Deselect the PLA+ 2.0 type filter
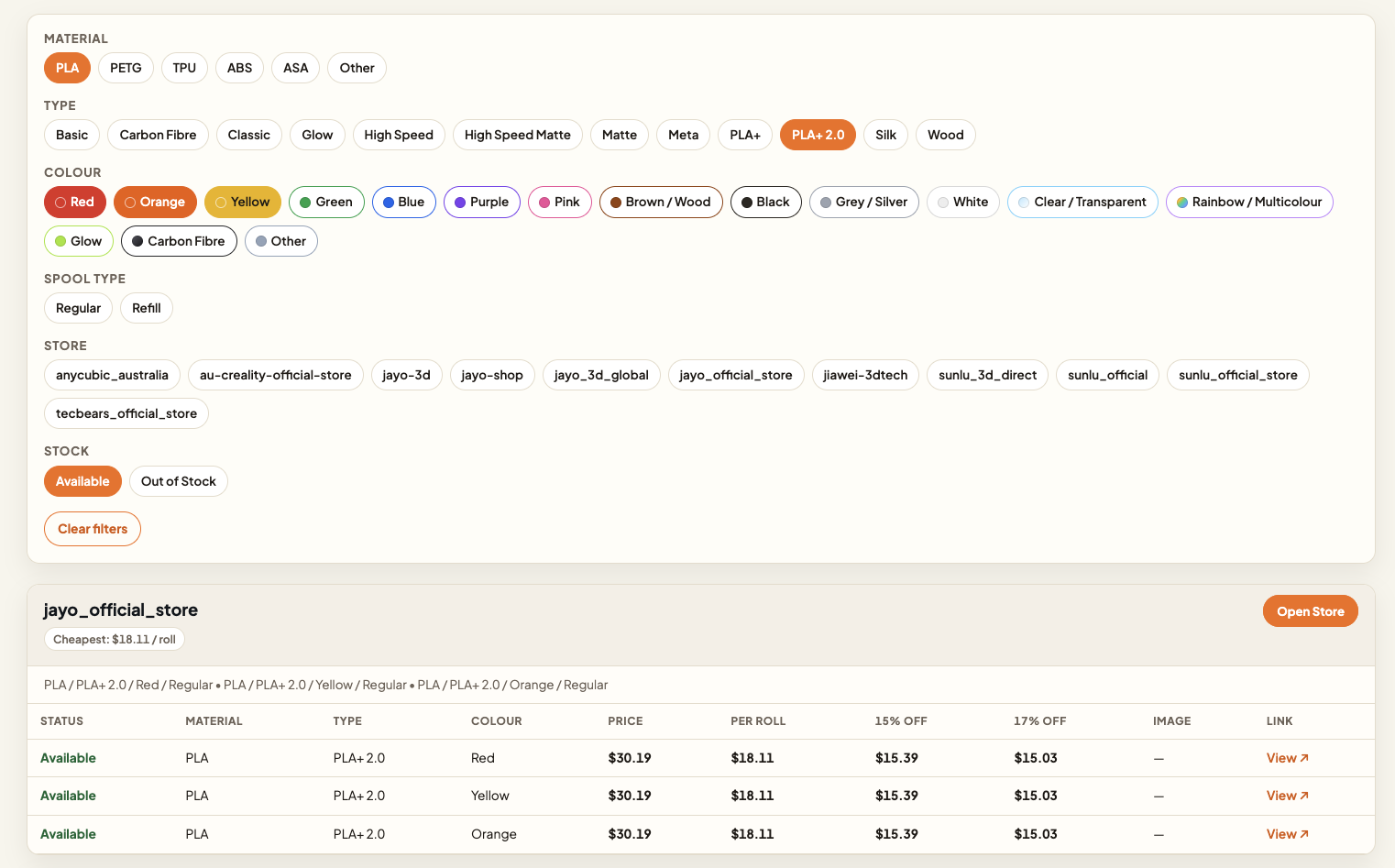The image size is (1395, 868). [x=818, y=135]
